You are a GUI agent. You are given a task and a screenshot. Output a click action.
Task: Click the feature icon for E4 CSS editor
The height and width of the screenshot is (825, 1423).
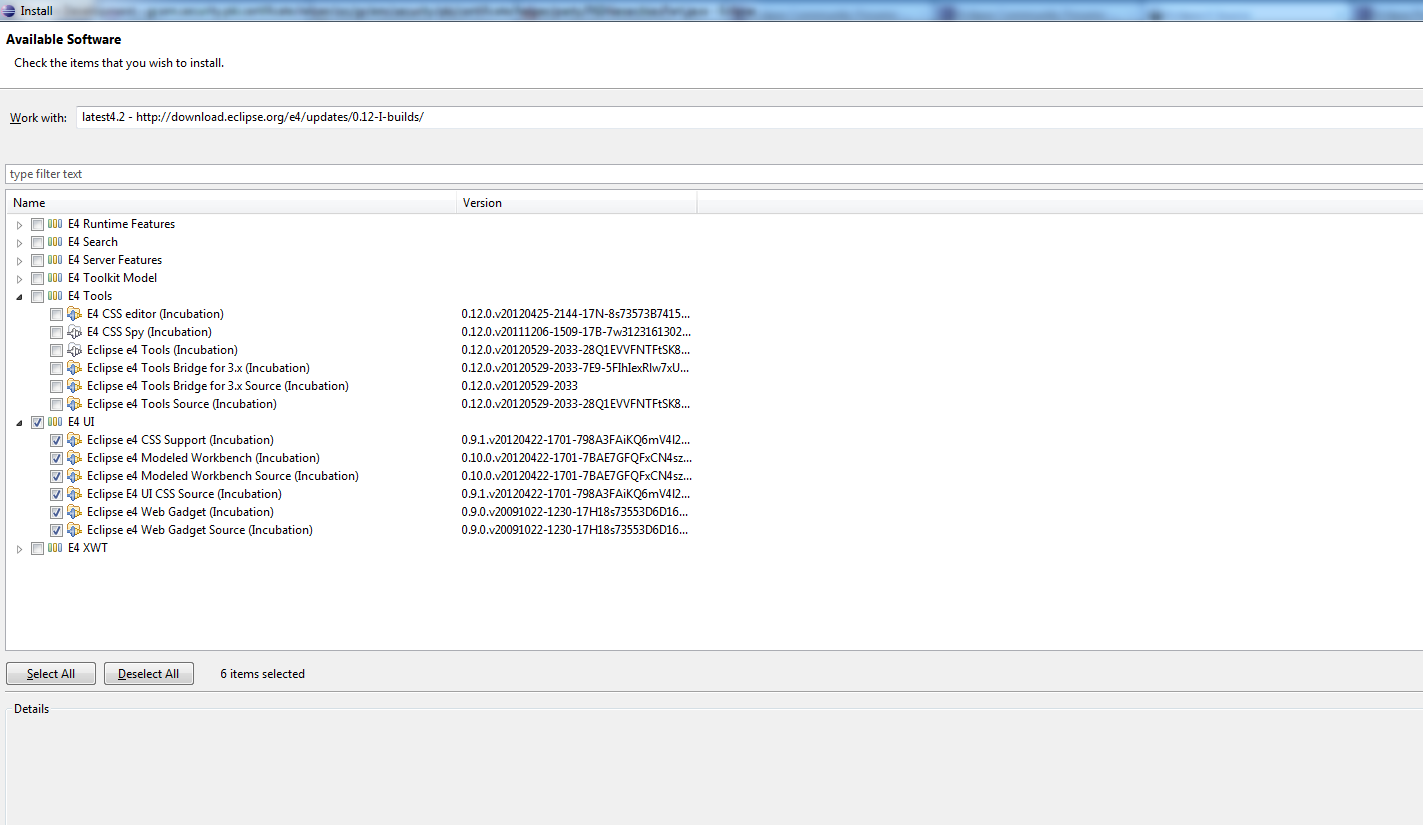coord(74,314)
